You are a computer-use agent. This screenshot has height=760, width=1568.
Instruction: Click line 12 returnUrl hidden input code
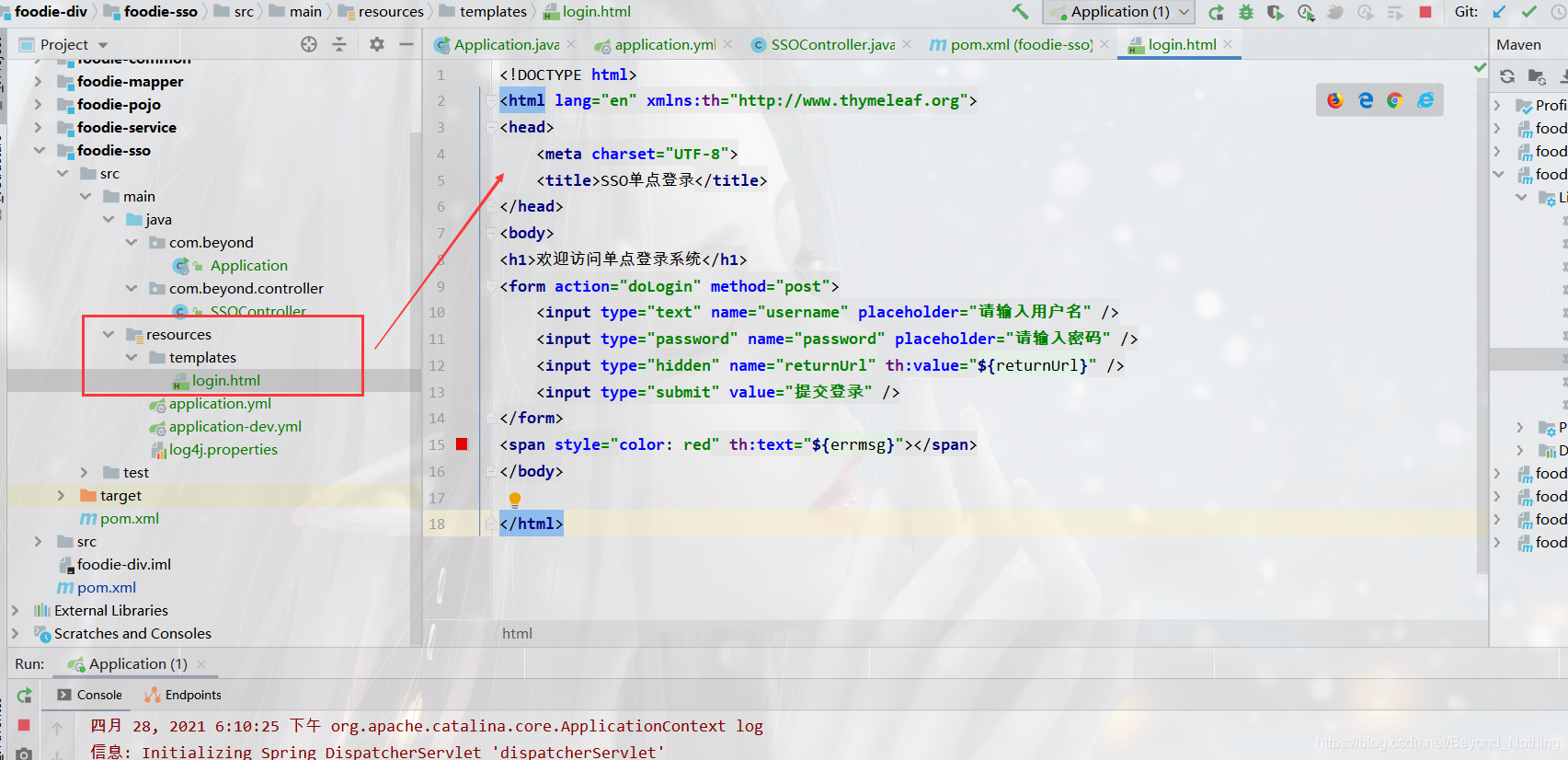pyautogui.click(x=830, y=365)
